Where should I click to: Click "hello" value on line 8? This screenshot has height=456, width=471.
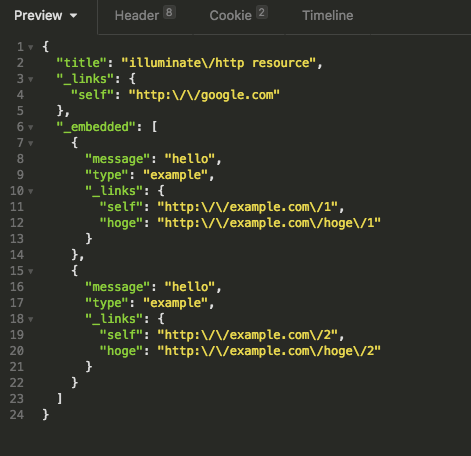[190, 159]
